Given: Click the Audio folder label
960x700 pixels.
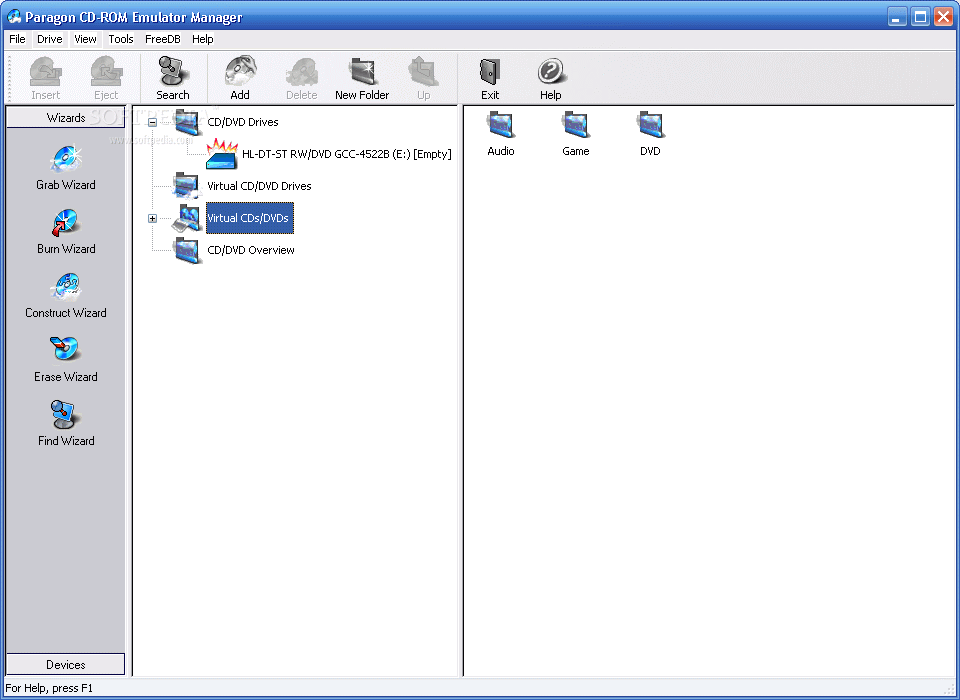Looking at the screenshot, I should pyautogui.click(x=501, y=151).
